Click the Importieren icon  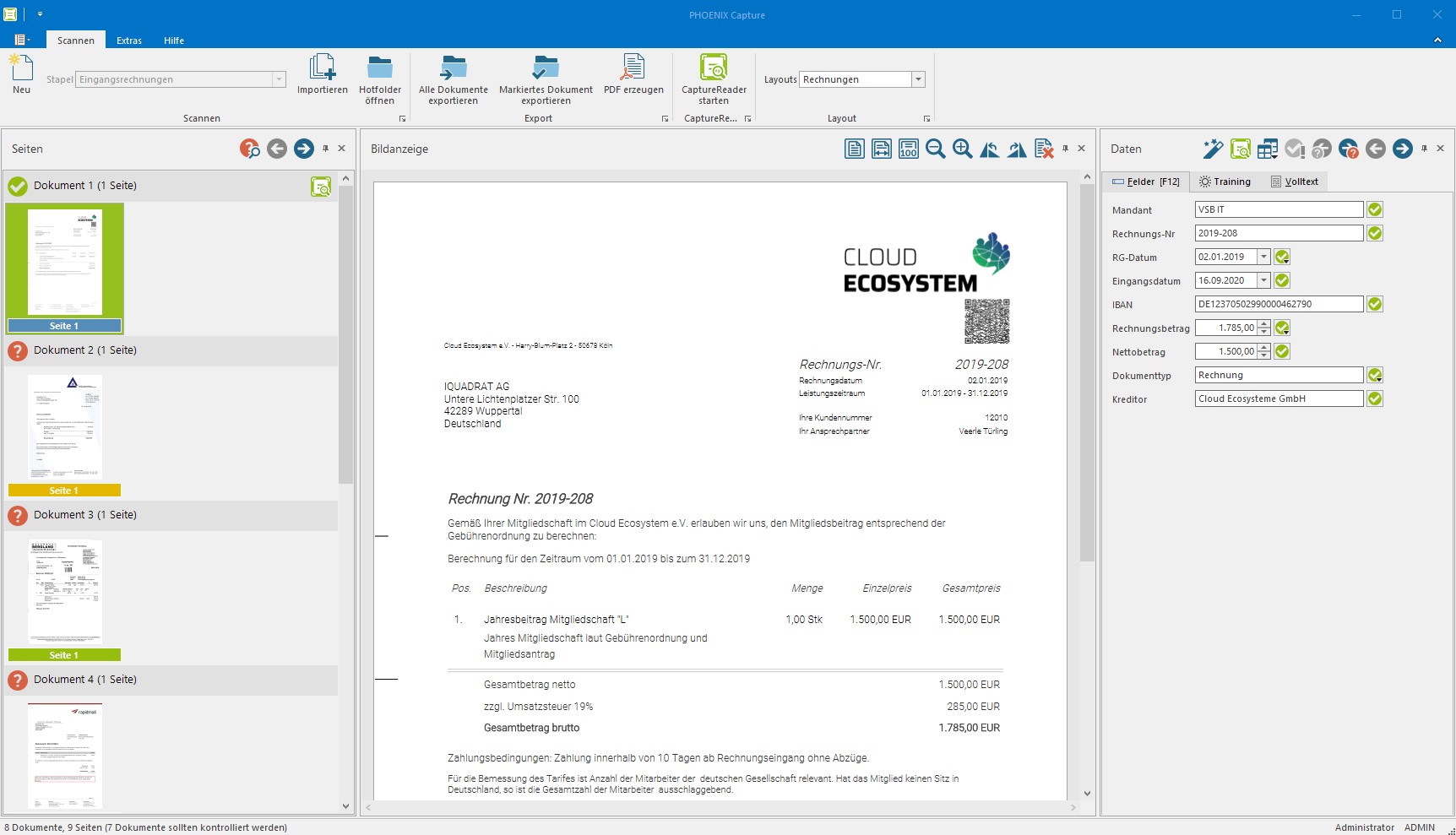pyautogui.click(x=322, y=67)
